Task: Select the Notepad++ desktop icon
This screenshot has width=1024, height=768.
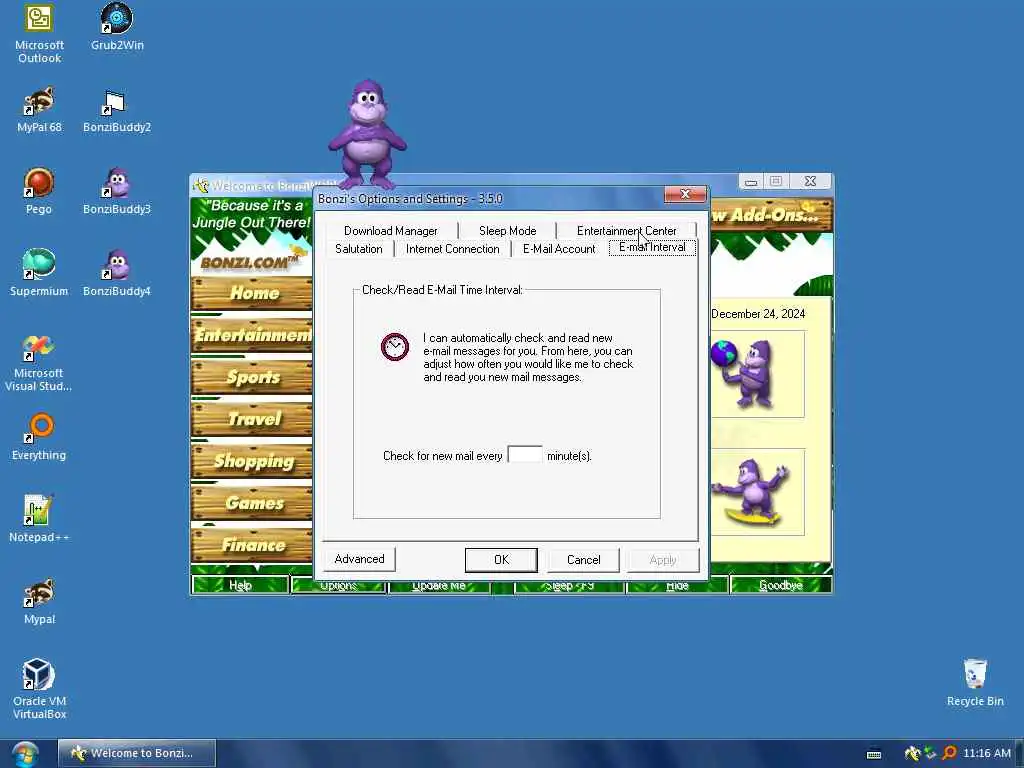Action: point(39,519)
